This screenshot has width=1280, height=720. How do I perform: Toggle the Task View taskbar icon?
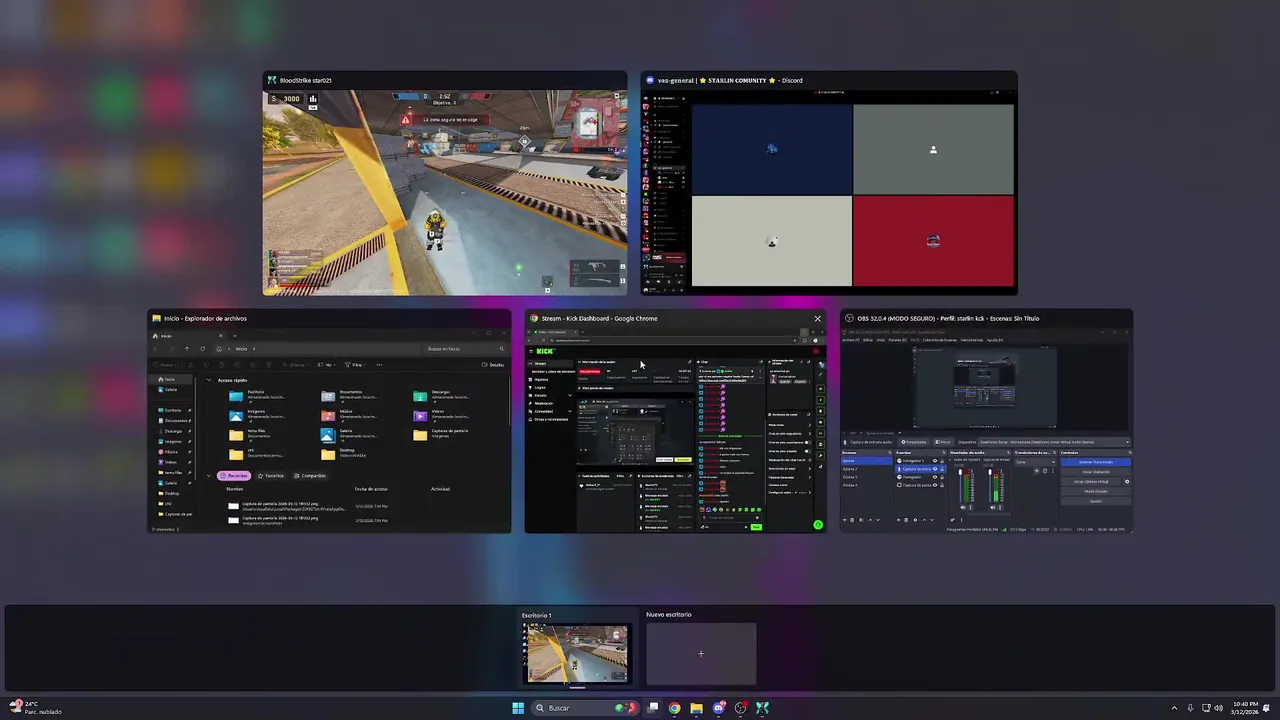pyautogui.click(x=653, y=708)
